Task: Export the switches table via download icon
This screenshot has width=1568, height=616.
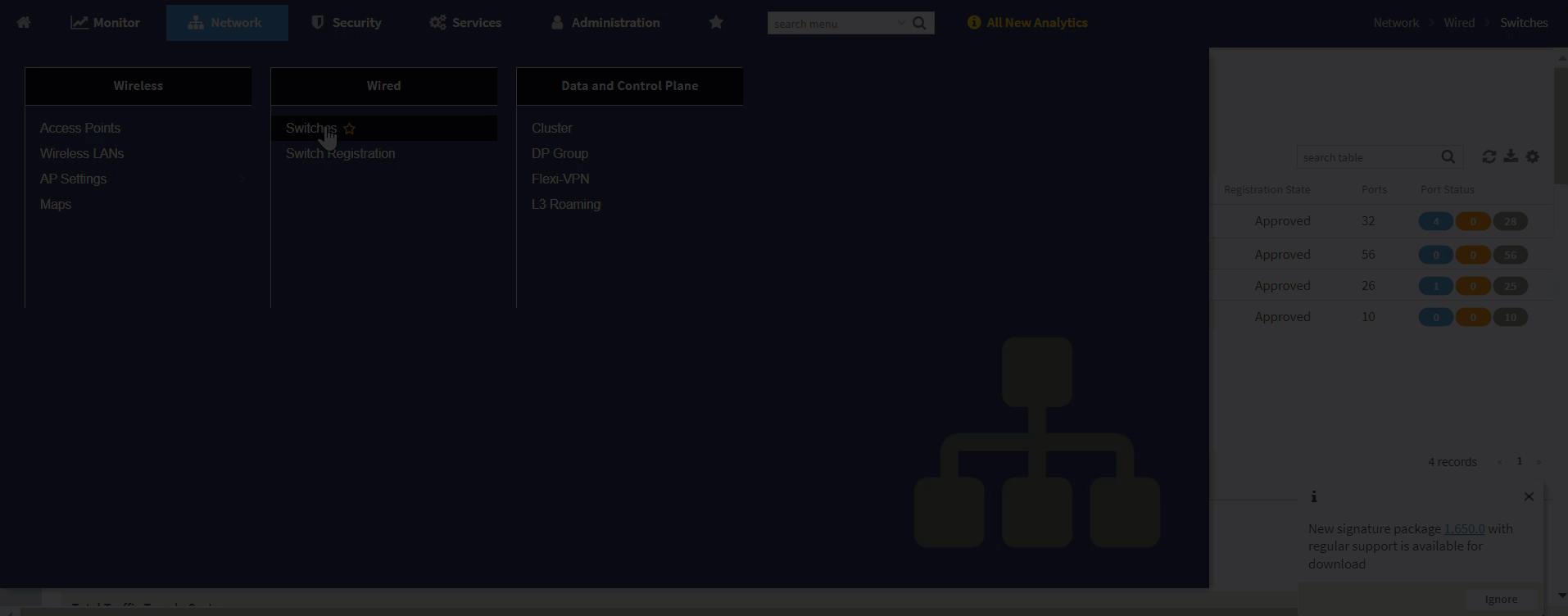Action: coord(1511,156)
